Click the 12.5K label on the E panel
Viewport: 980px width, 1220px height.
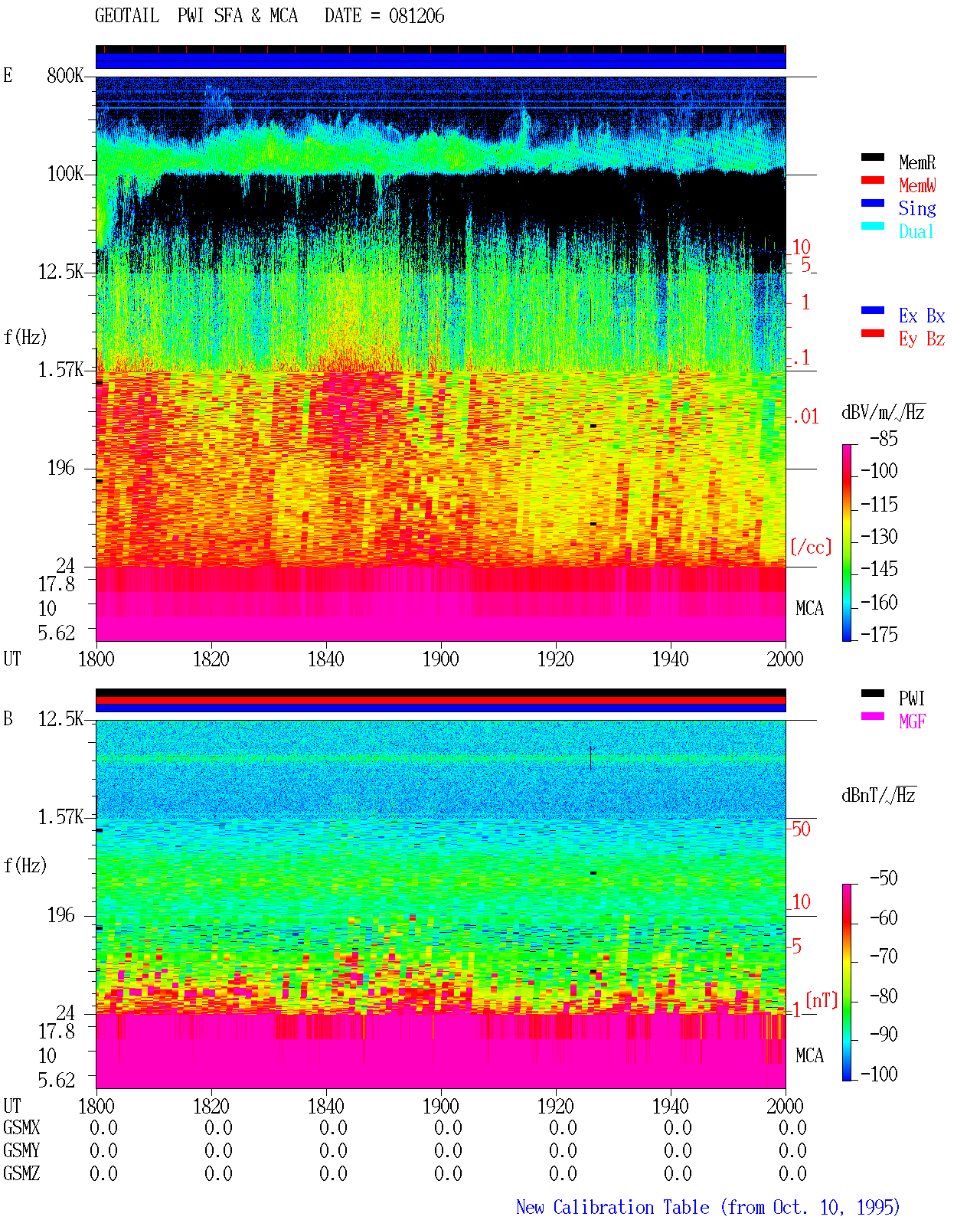[x=61, y=272]
